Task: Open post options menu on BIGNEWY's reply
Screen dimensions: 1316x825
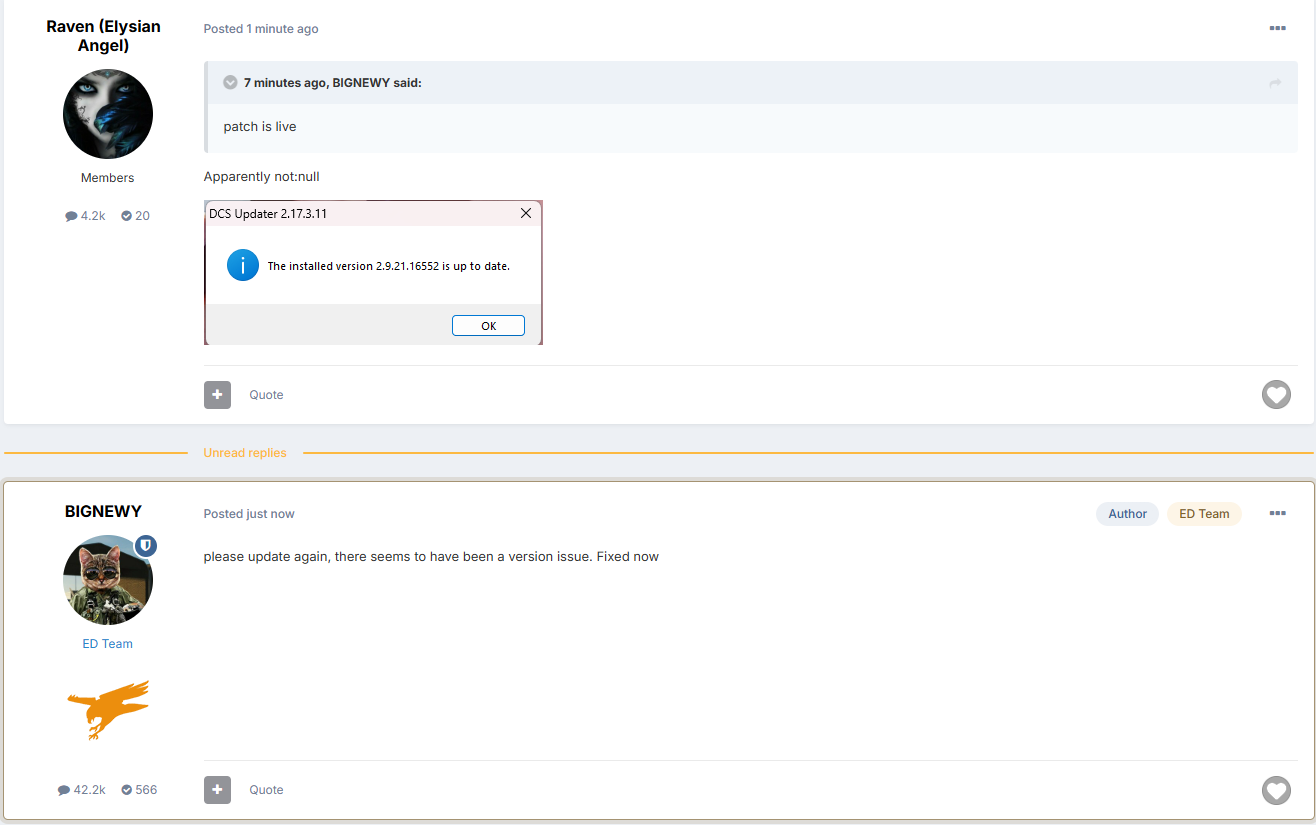Action: point(1277,514)
